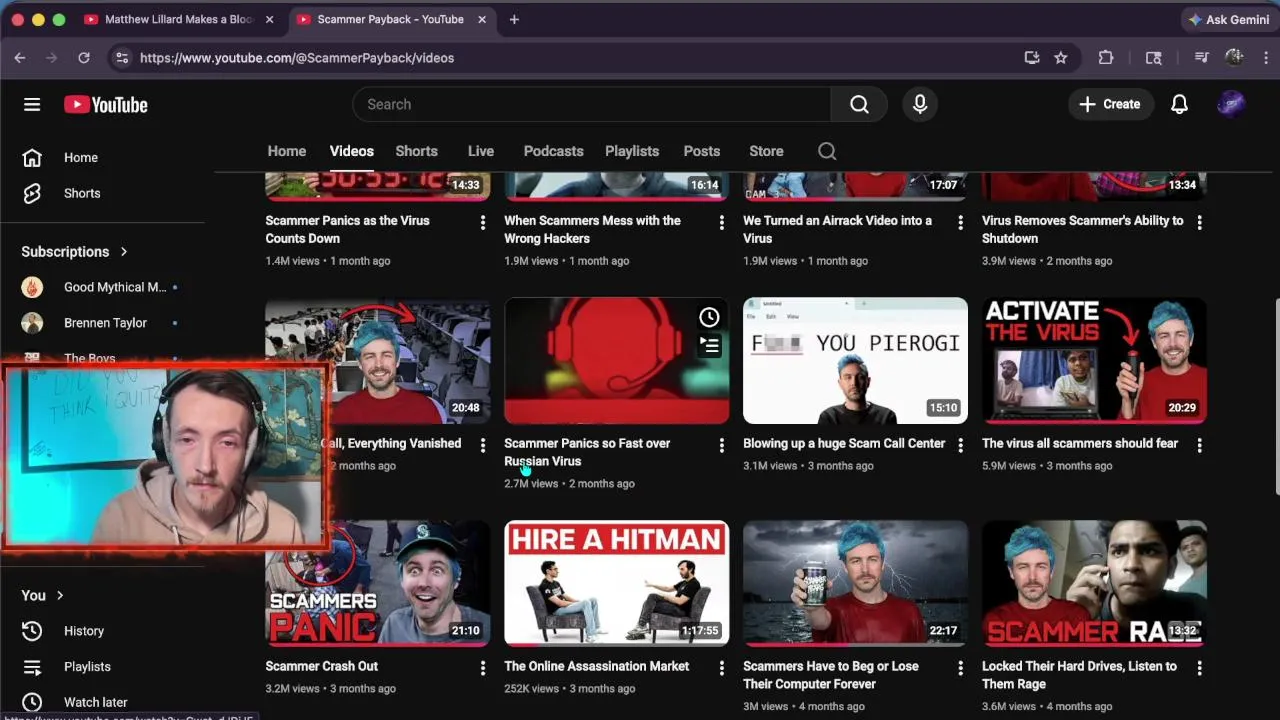Screen dimensions: 1280x720
Task: Open the Store channel tab
Action: click(766, 151)
